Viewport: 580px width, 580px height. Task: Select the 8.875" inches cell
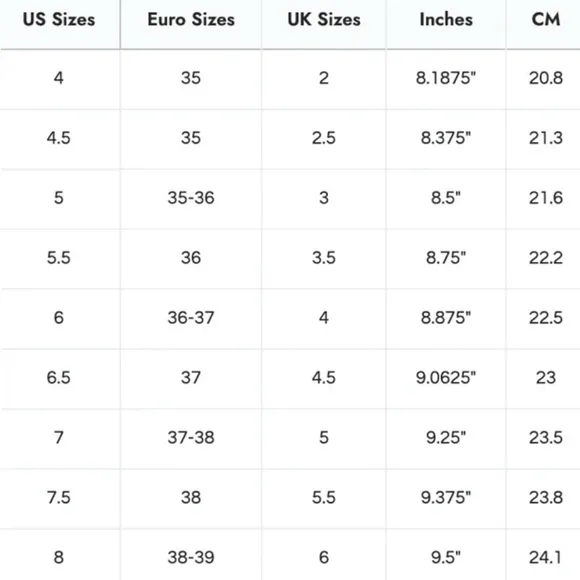(x=446, y=318)
